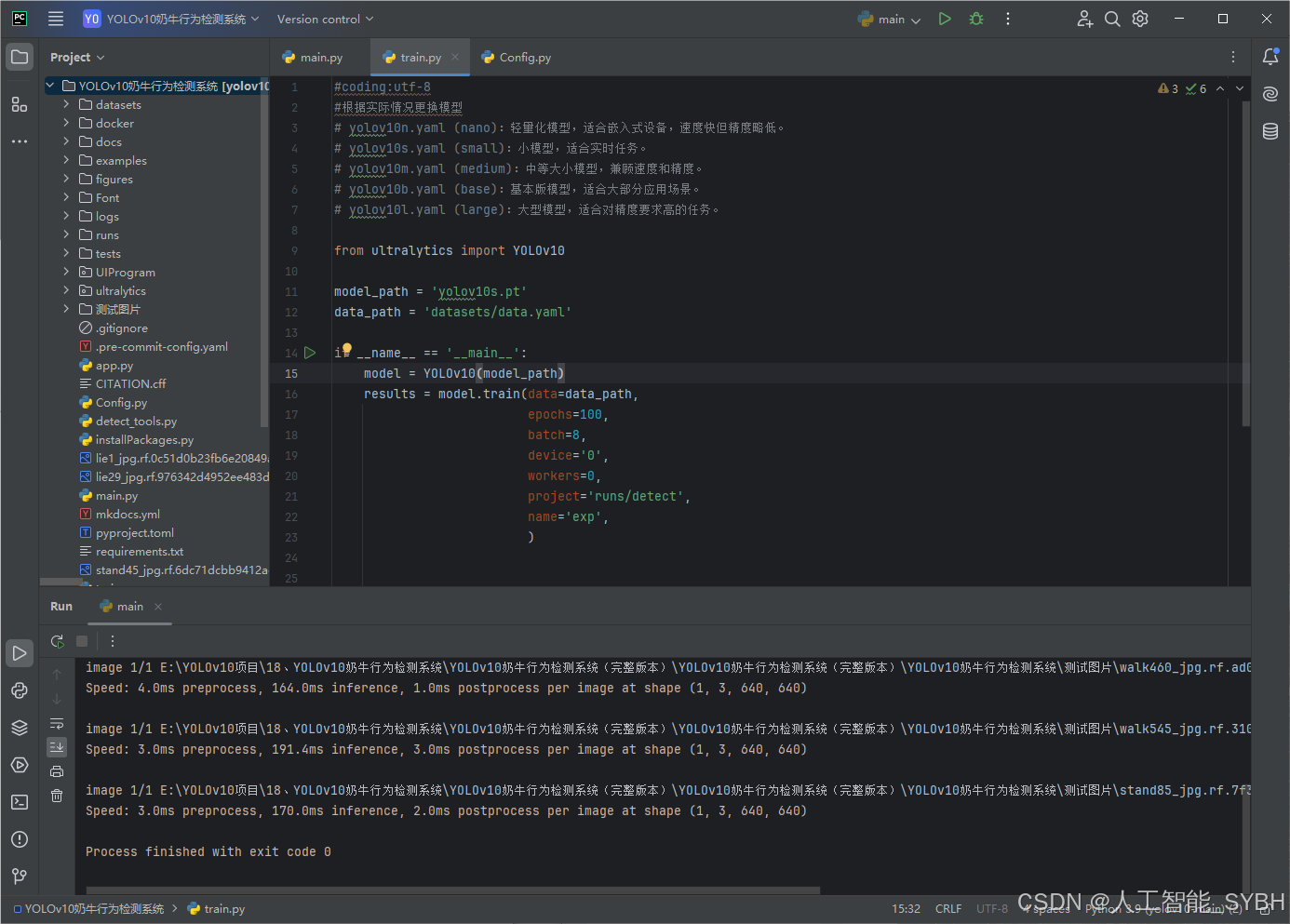This screenshot has width=1290, height=924.
Task: Open the Database tool window
Action: (x=1270, y=131)
